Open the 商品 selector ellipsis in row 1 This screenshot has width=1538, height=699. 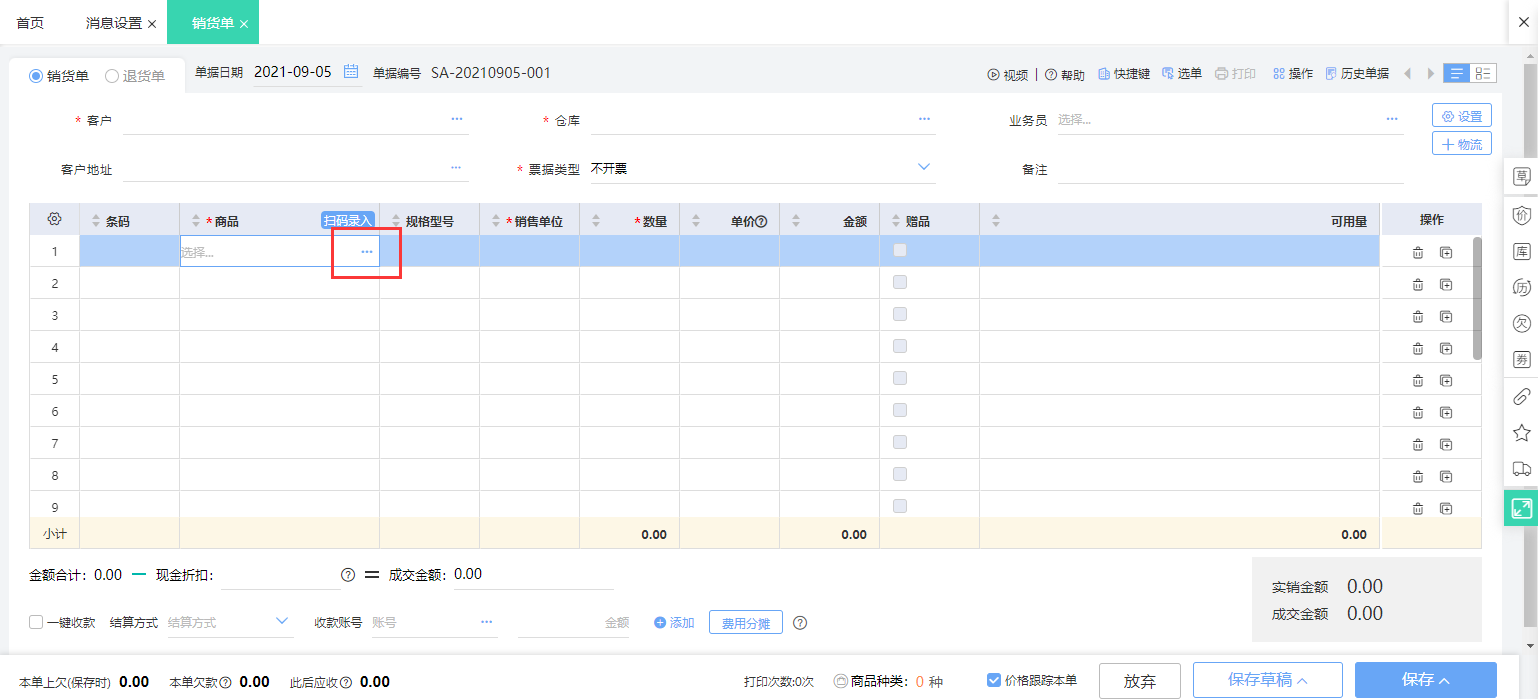[367, 252]
